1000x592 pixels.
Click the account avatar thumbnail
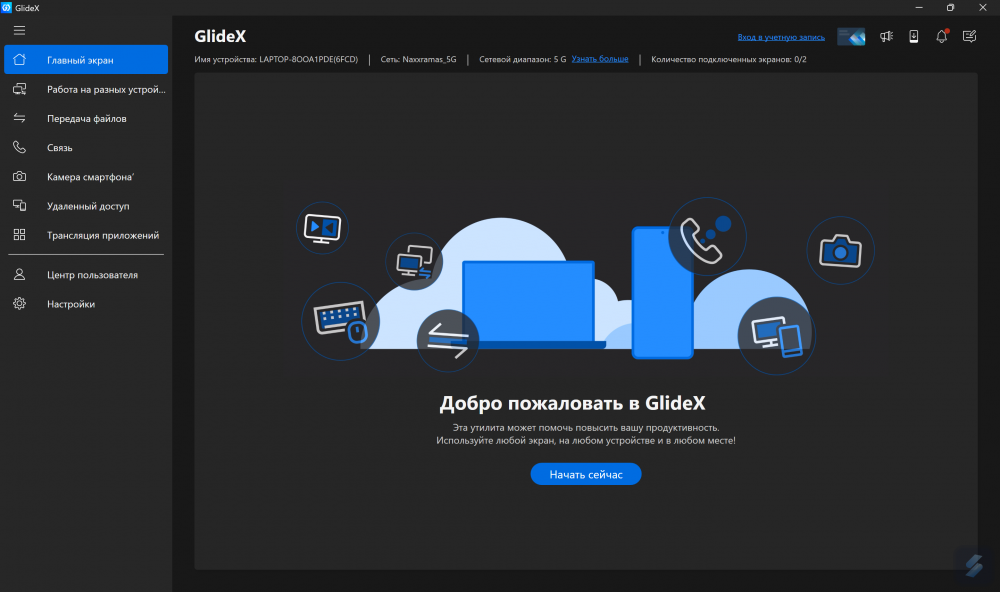851,36
